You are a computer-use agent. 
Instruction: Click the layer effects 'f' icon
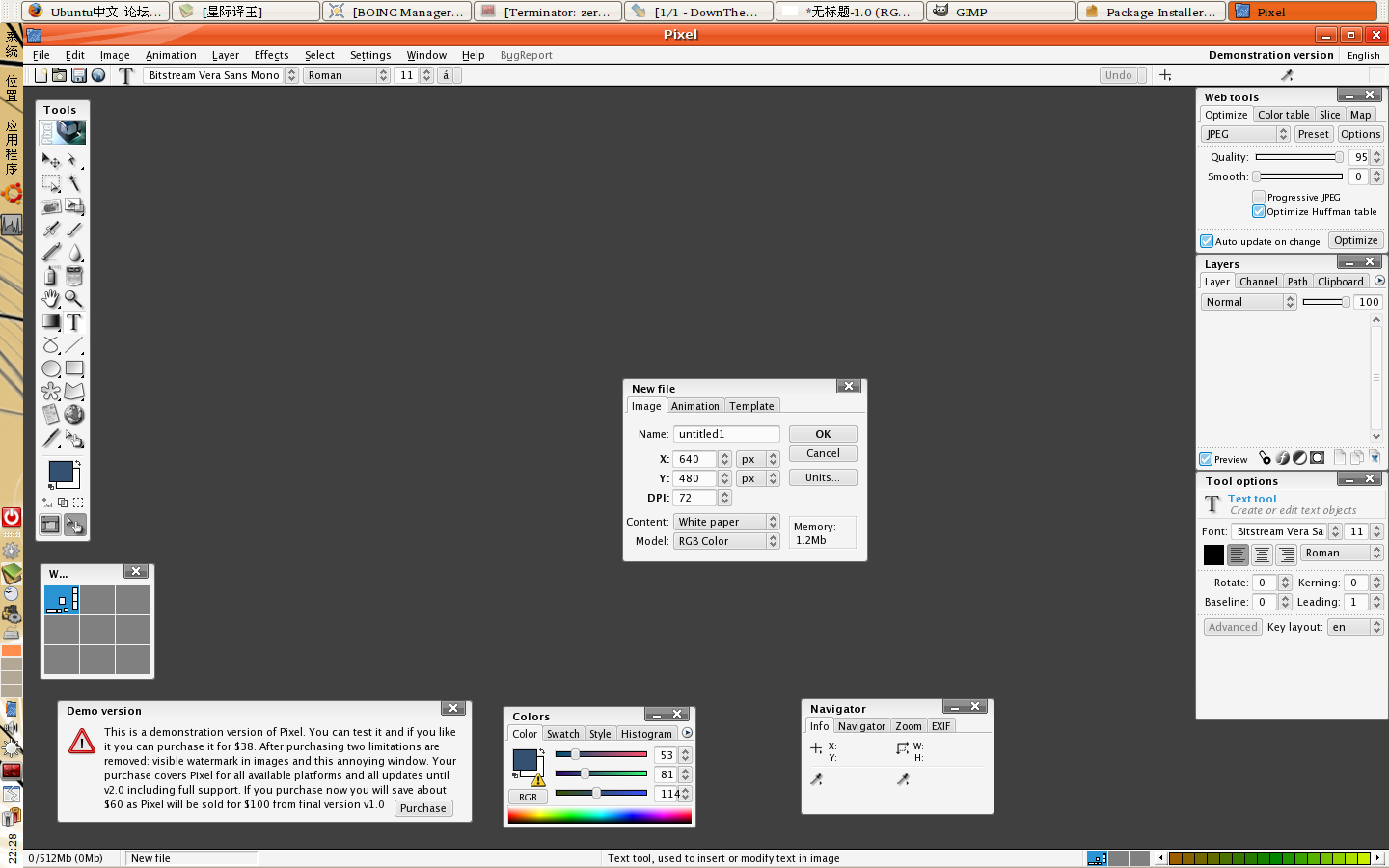(1283, 458)
